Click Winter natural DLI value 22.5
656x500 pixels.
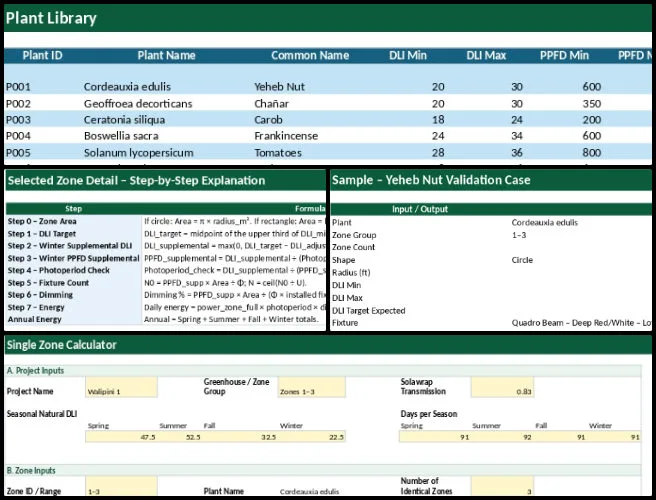coord(336,437)
